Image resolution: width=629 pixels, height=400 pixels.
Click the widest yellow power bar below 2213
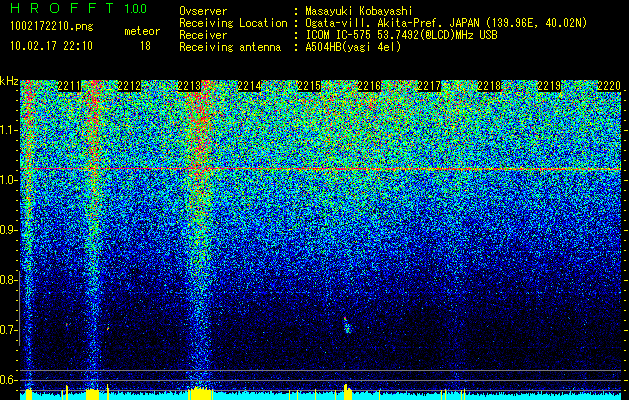tap(199, 393)
